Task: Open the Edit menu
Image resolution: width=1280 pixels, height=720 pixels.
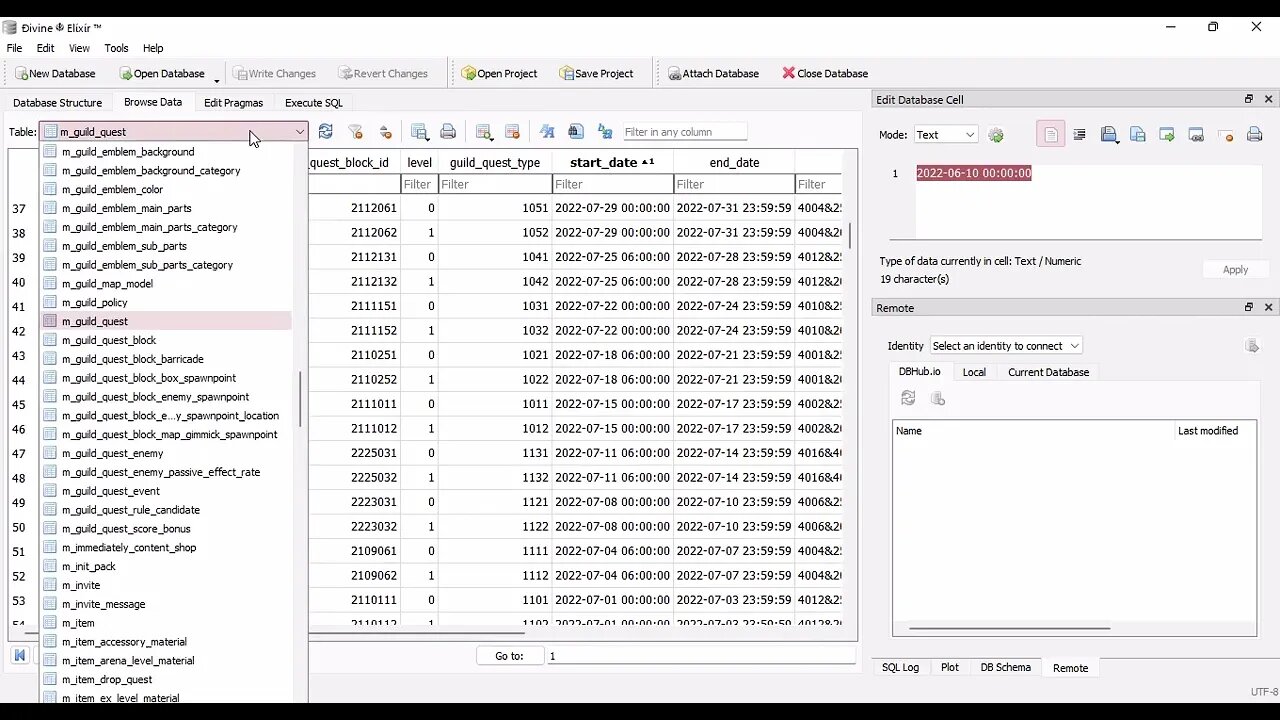Action: coord(46,48)
